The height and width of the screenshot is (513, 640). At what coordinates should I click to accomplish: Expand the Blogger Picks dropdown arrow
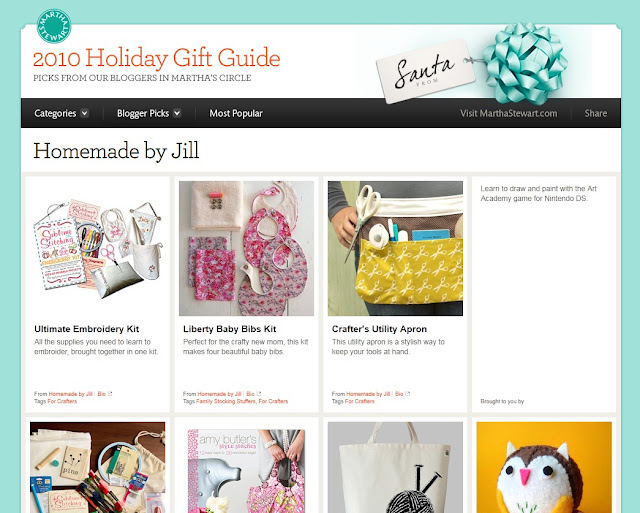(177, 113)
